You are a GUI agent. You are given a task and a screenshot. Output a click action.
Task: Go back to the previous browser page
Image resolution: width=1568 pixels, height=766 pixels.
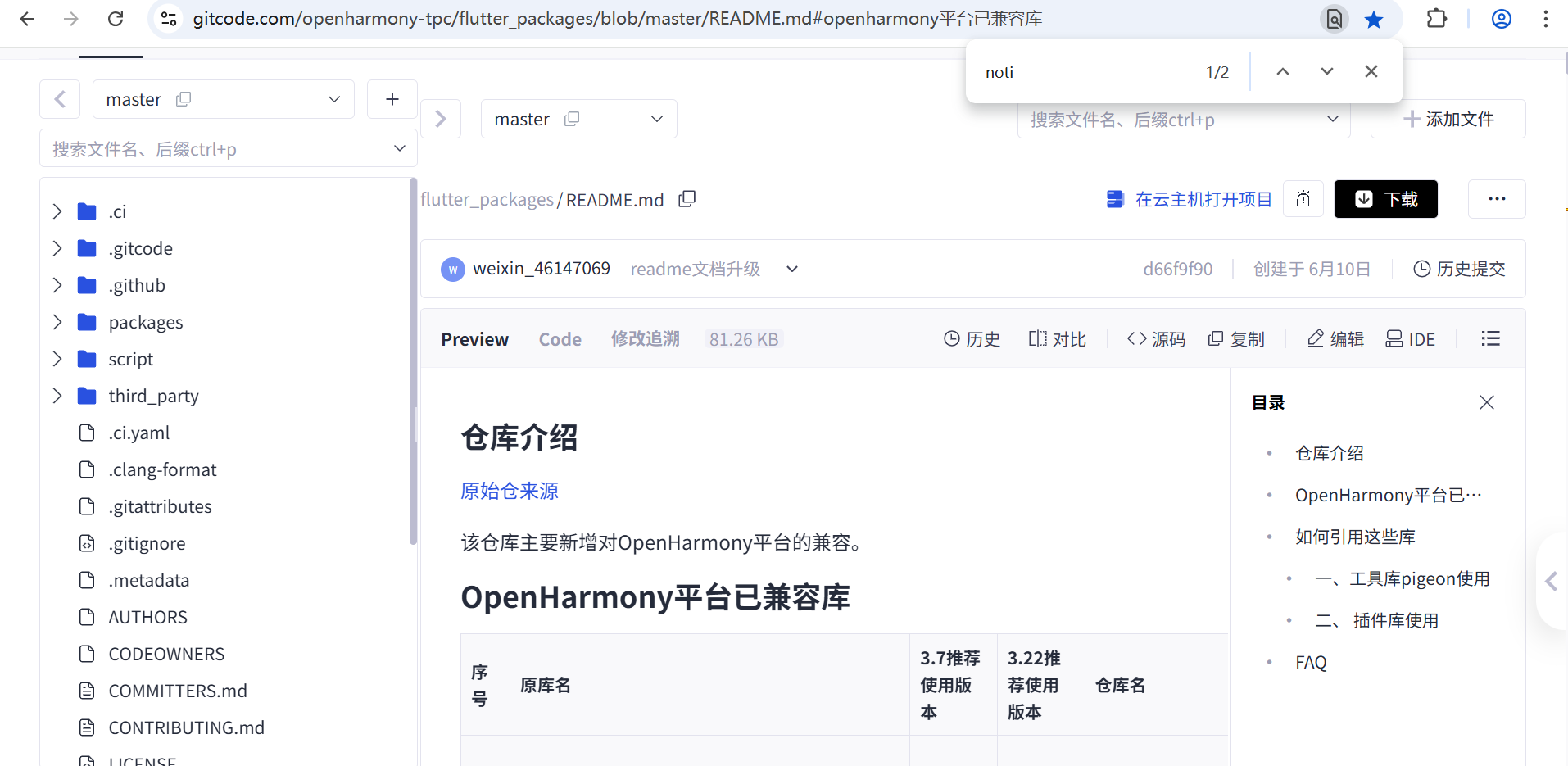[x=27, y=19]
